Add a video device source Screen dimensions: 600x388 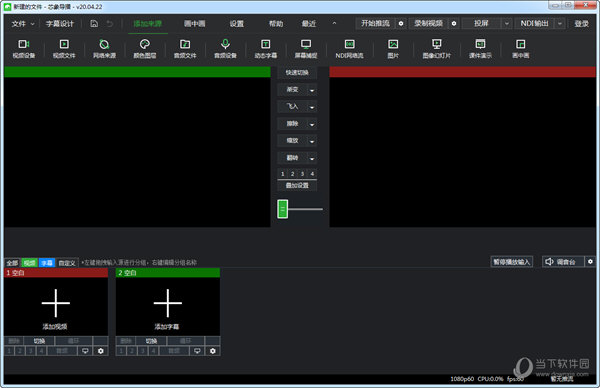[x=24, y=48]
